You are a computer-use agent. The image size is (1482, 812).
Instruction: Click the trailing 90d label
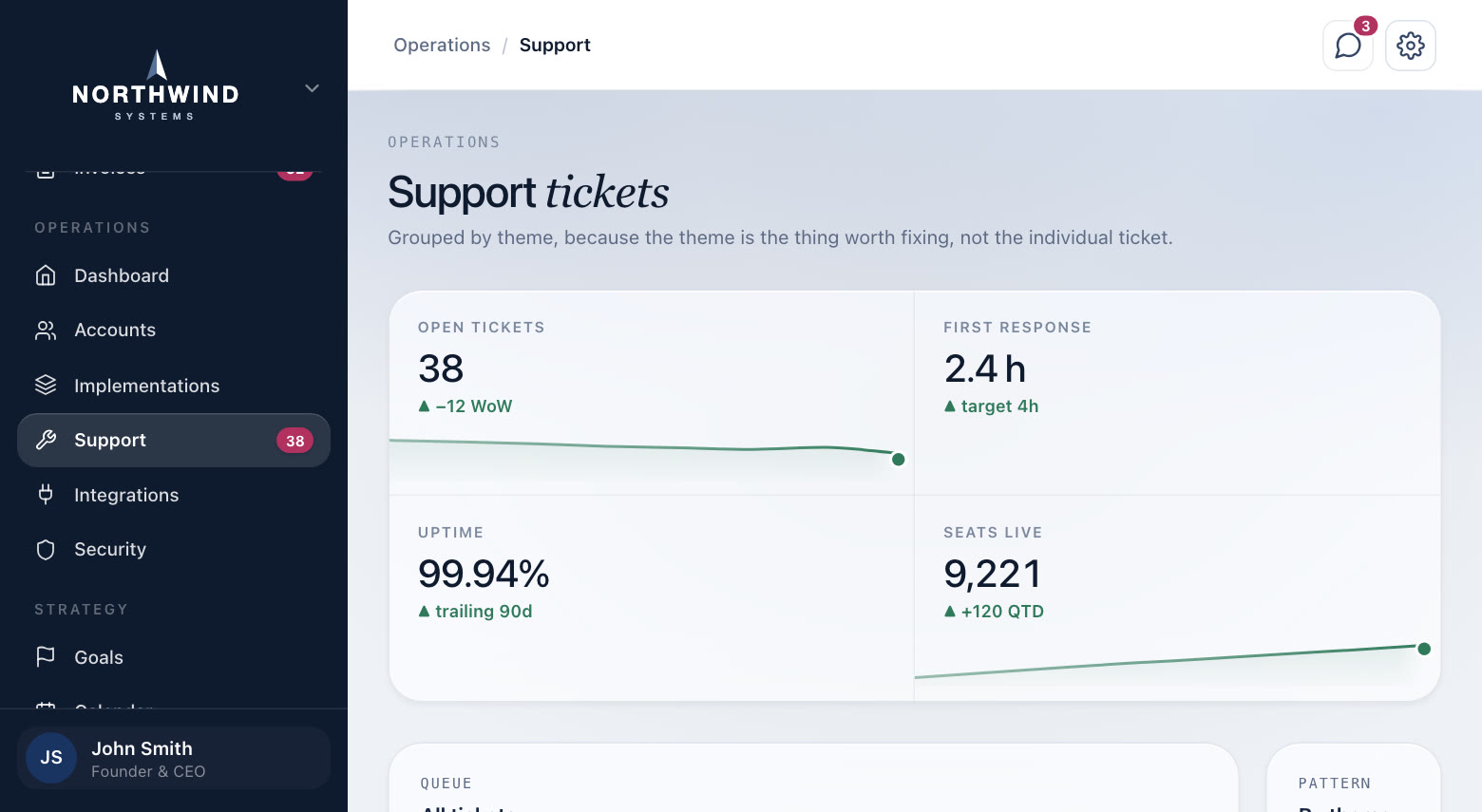(484, 612)
